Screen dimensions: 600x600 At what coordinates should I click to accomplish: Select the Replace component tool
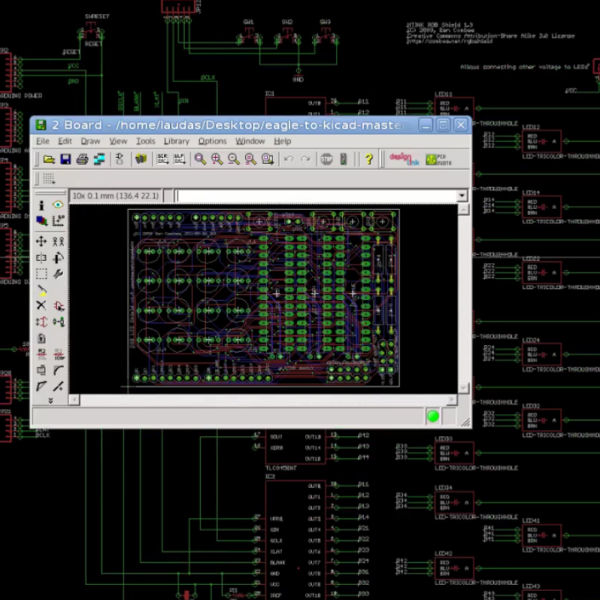click(59, 322)
